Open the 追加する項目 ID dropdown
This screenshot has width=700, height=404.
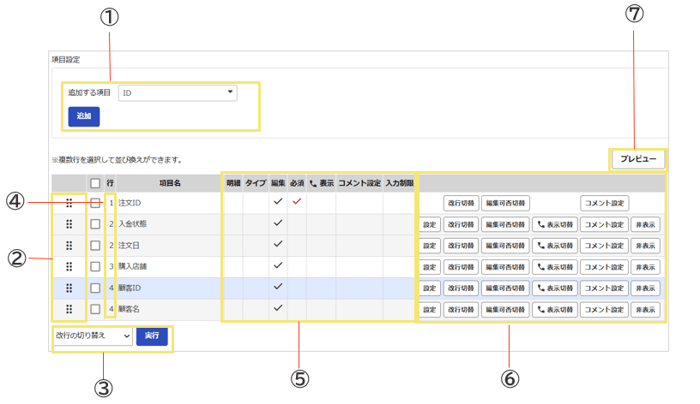pyautogui.click(x=178, y=93)
